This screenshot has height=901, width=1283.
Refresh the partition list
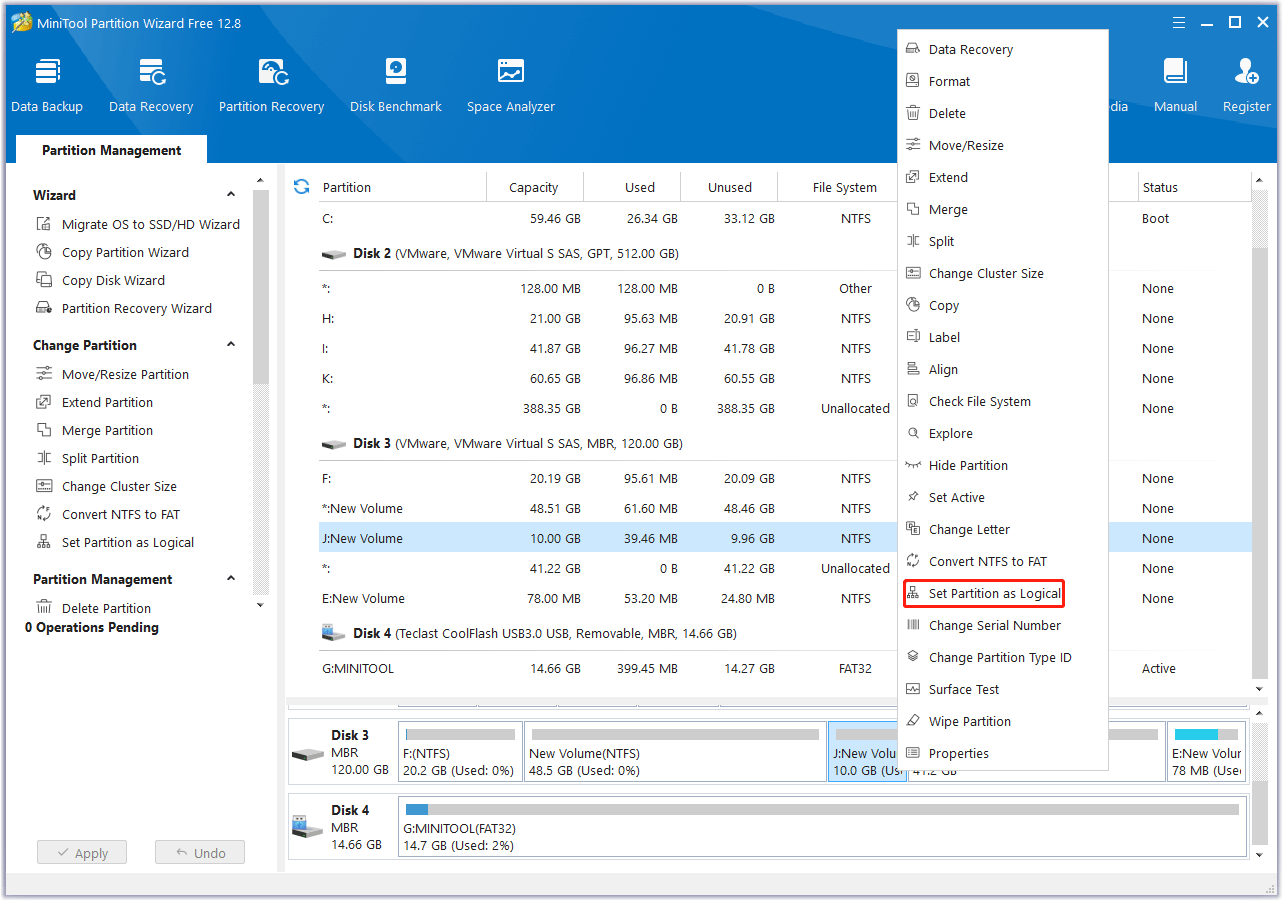pos(300,185)
